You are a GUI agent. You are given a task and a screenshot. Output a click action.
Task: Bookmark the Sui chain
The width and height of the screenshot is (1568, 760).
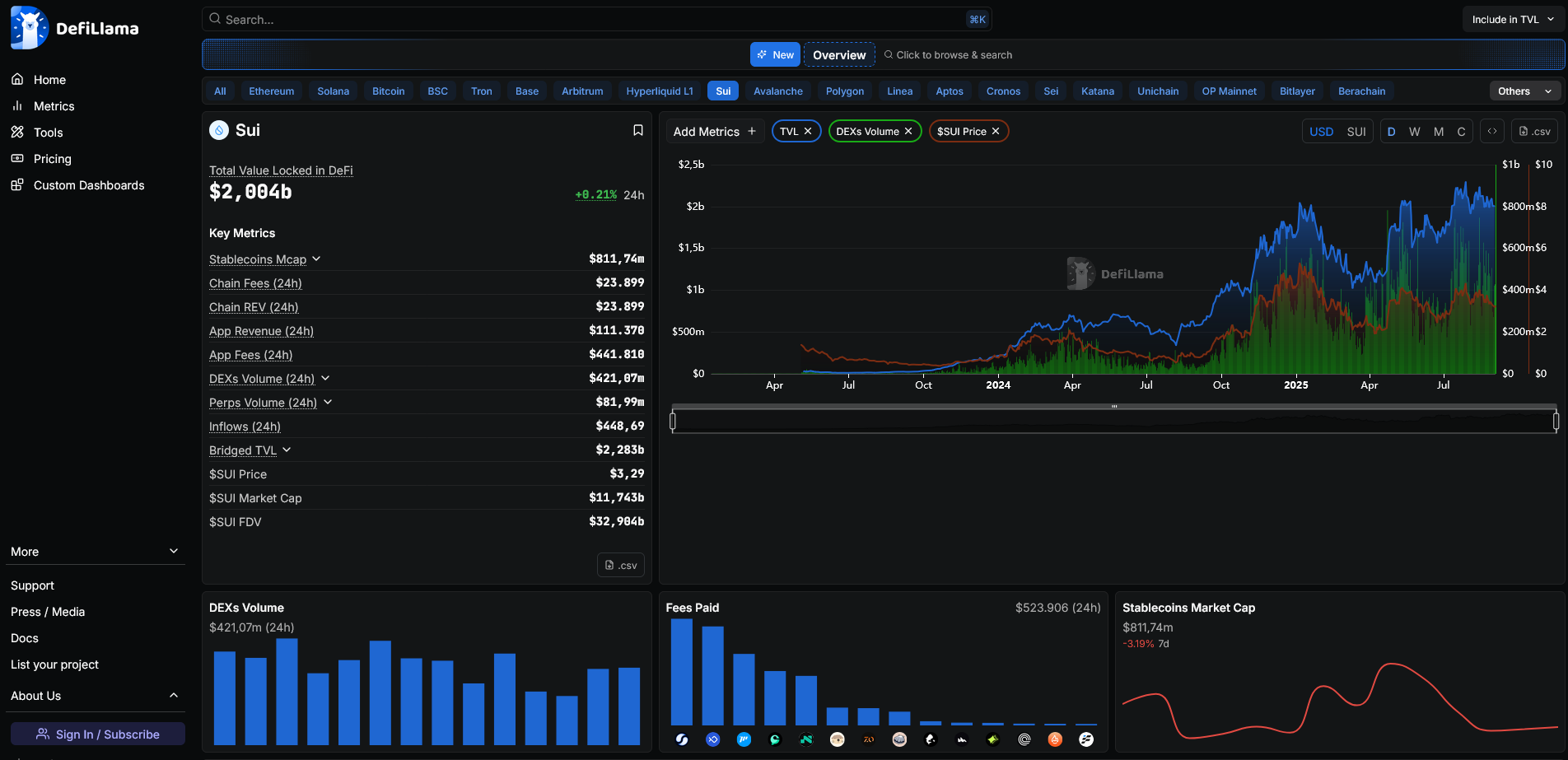[x=637, y=130]
